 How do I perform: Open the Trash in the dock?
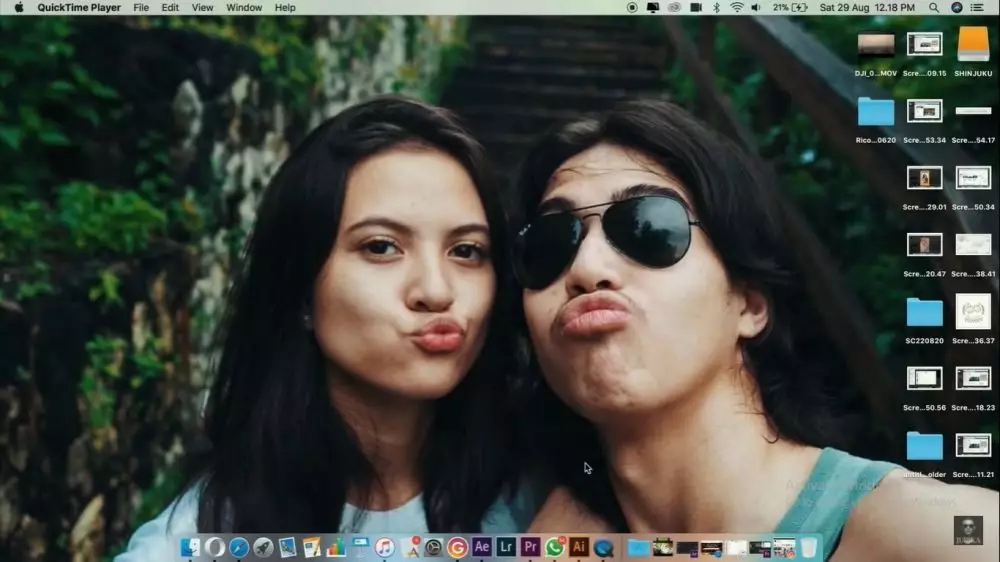809,547
